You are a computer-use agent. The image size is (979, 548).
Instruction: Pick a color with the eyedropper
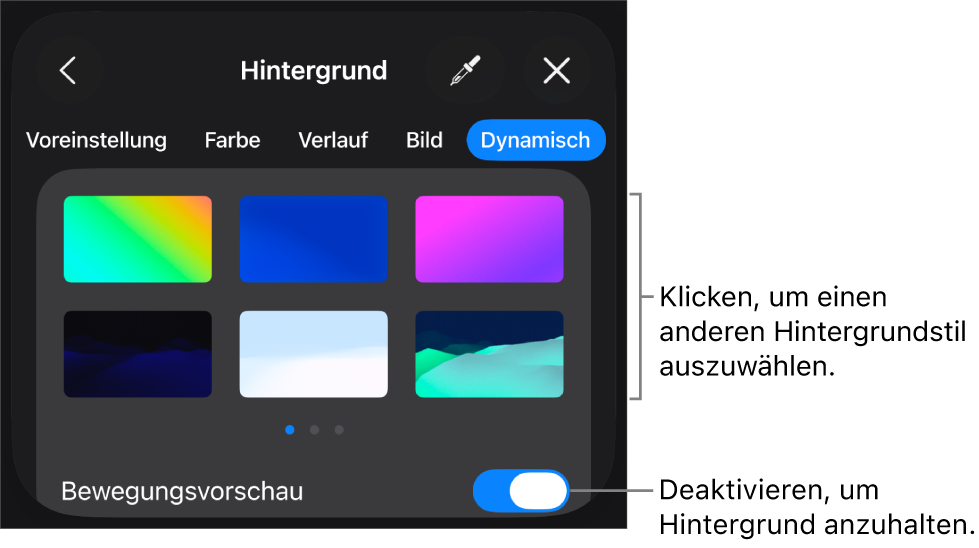465,71
